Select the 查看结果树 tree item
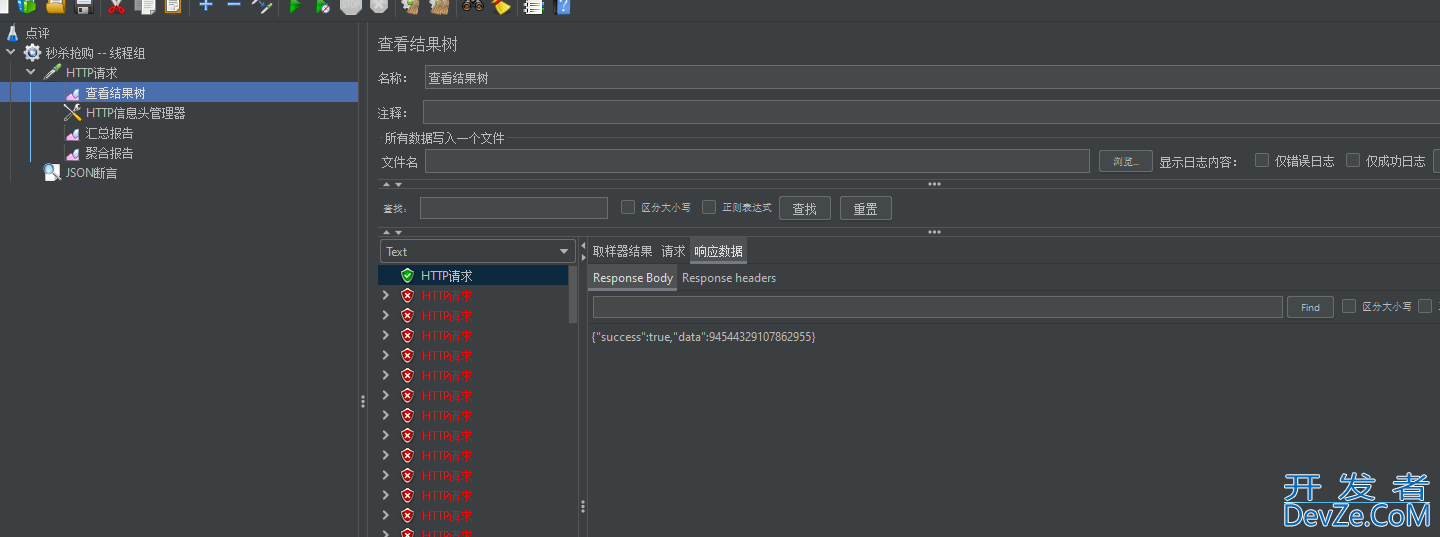 (x=115, y=93)
